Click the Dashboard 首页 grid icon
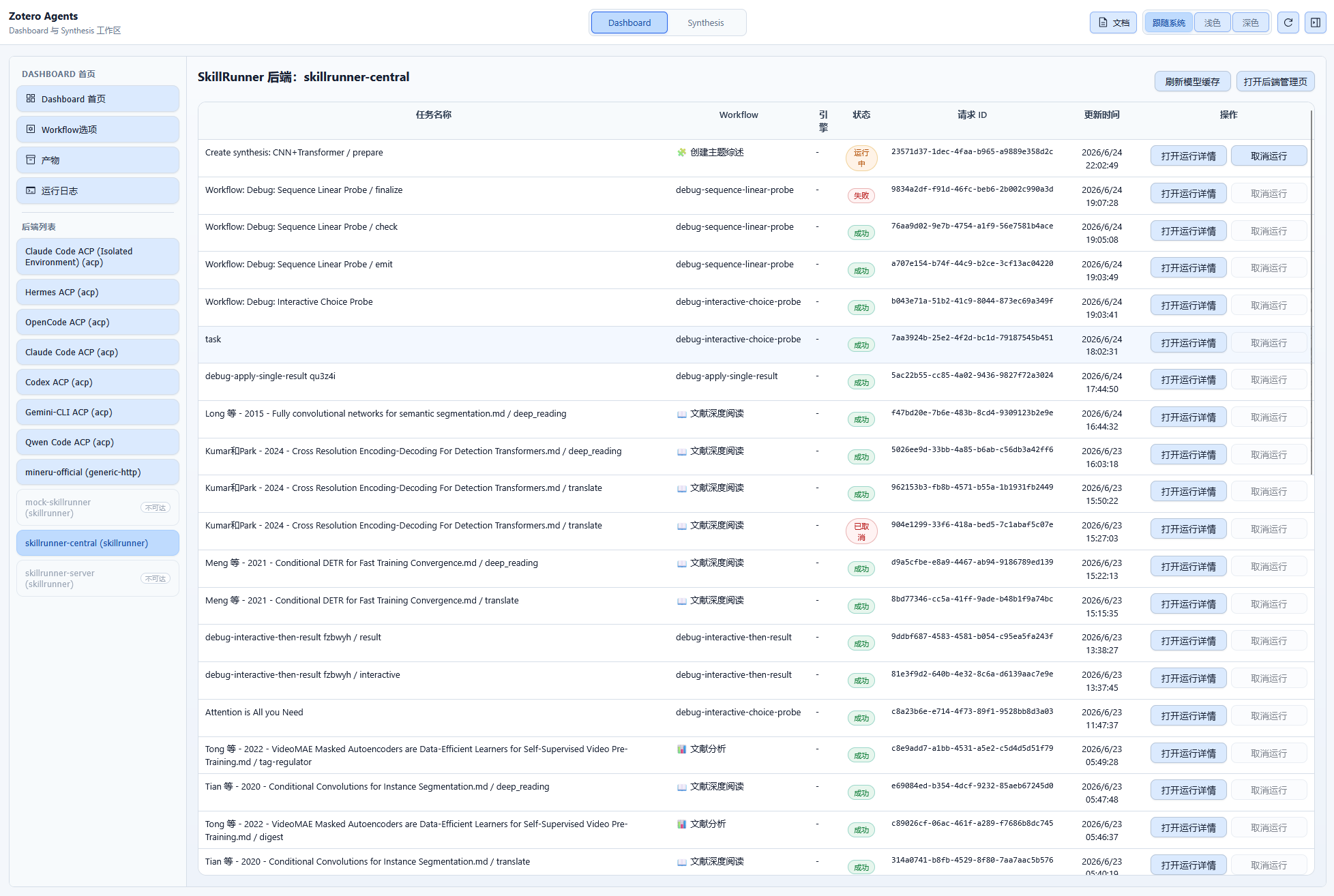The height and width of the screenshot is (896, 1334). click(x=31, y=98)
